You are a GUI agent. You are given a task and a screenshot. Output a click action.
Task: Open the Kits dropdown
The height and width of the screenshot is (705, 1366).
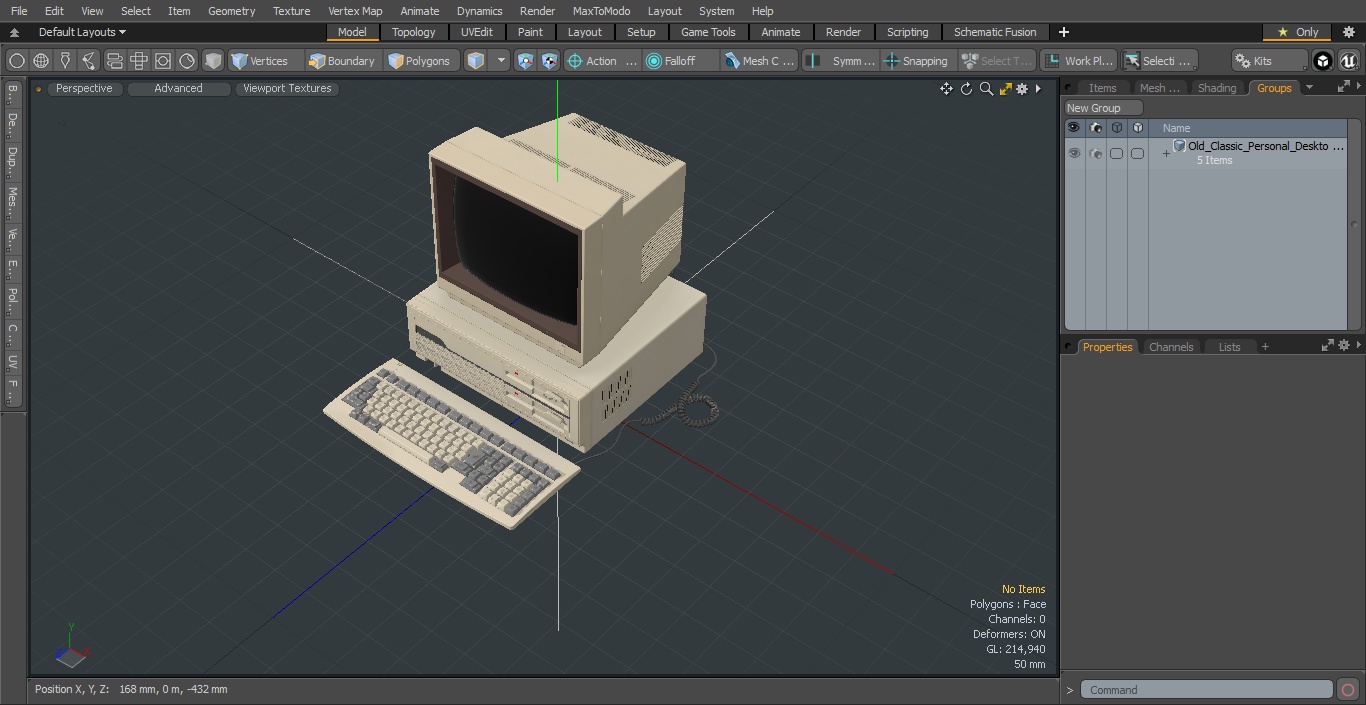click(x=1268, y=61)
